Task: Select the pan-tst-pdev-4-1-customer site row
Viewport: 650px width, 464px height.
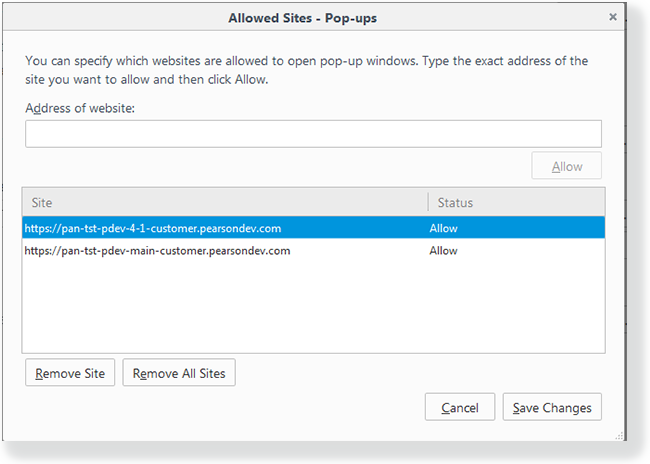Action: coord(158,228)
